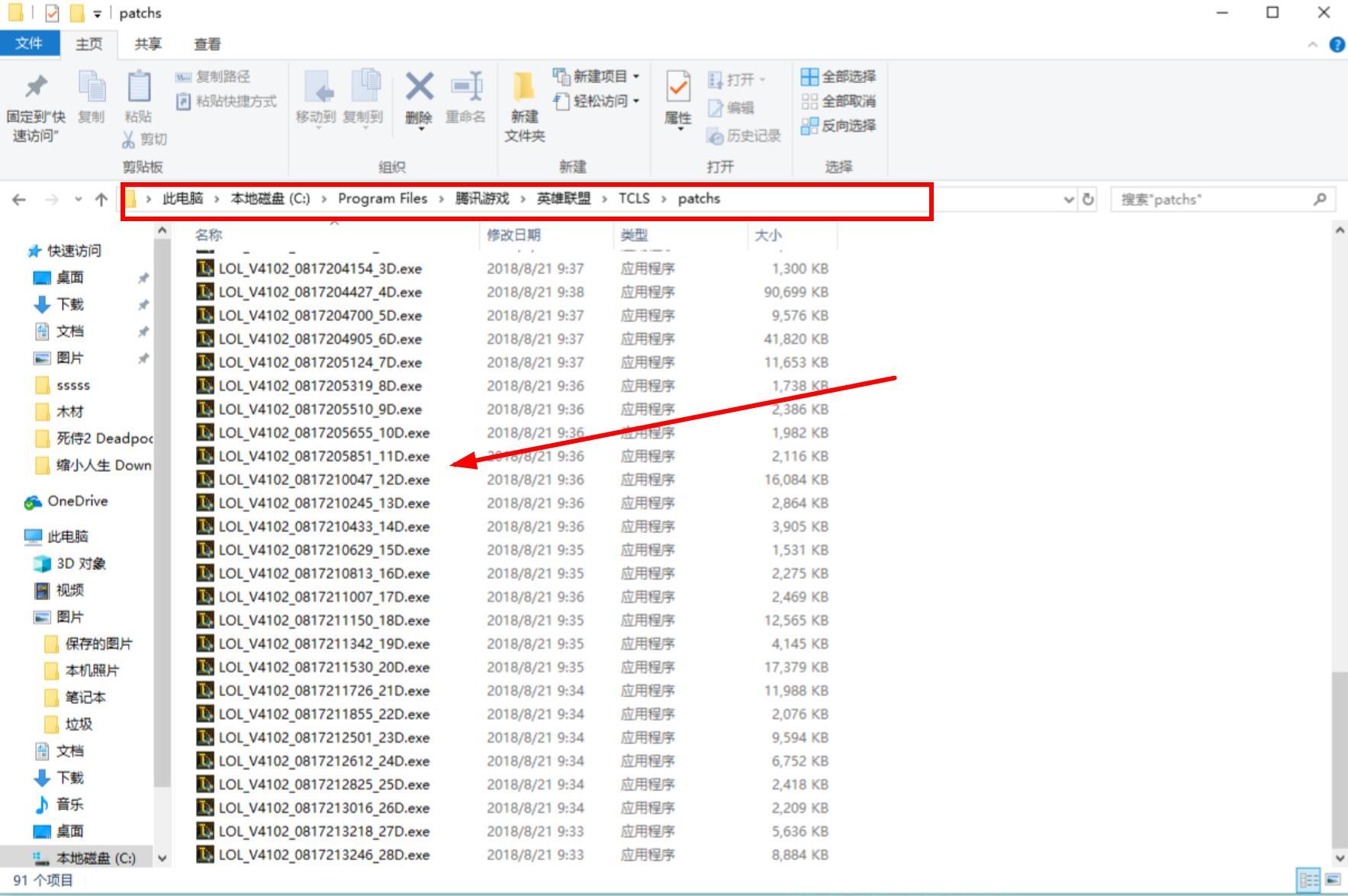This screenshot has width=1348, height=896.
Task: Click 英雄联盟 in the address path
Action: (x=563, y=198)
